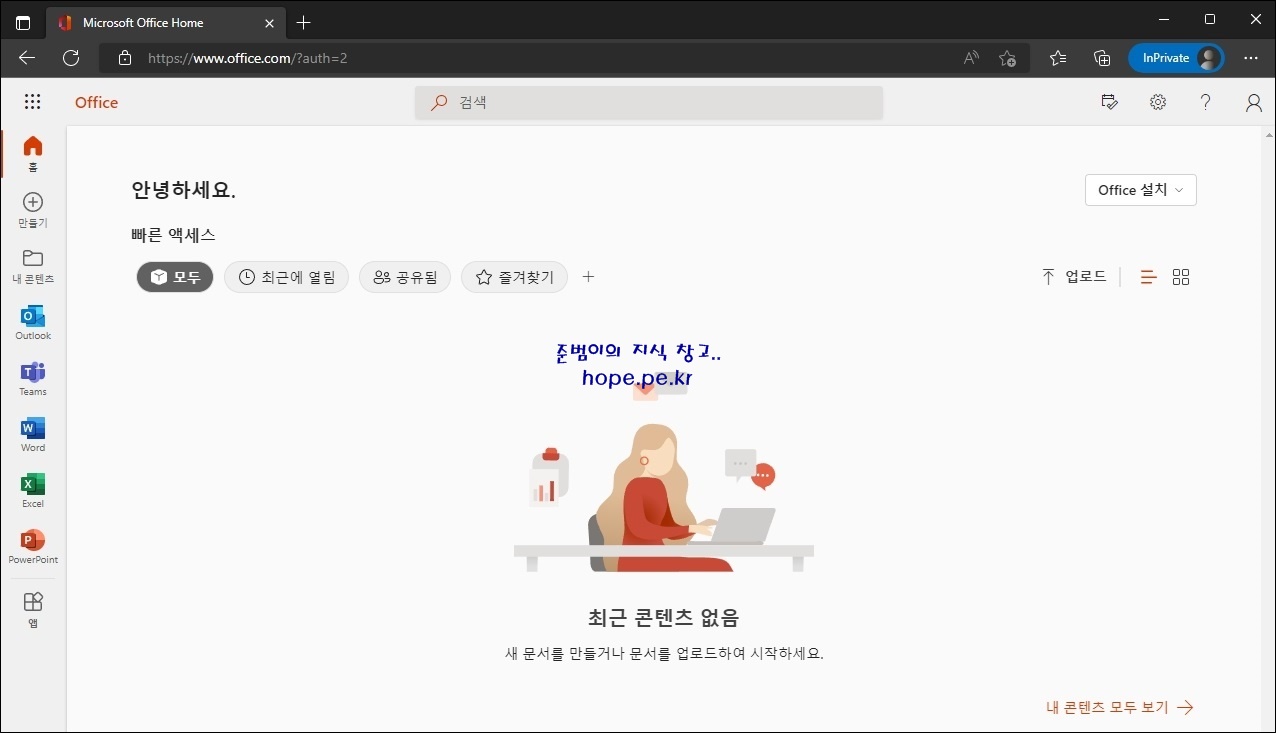Launch Teams from the sidebar

33,378
